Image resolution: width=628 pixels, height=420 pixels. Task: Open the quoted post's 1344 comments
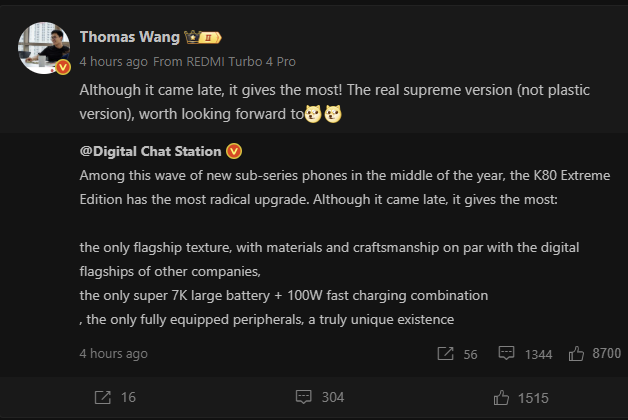pyautogui.click(x=525, y=354)
